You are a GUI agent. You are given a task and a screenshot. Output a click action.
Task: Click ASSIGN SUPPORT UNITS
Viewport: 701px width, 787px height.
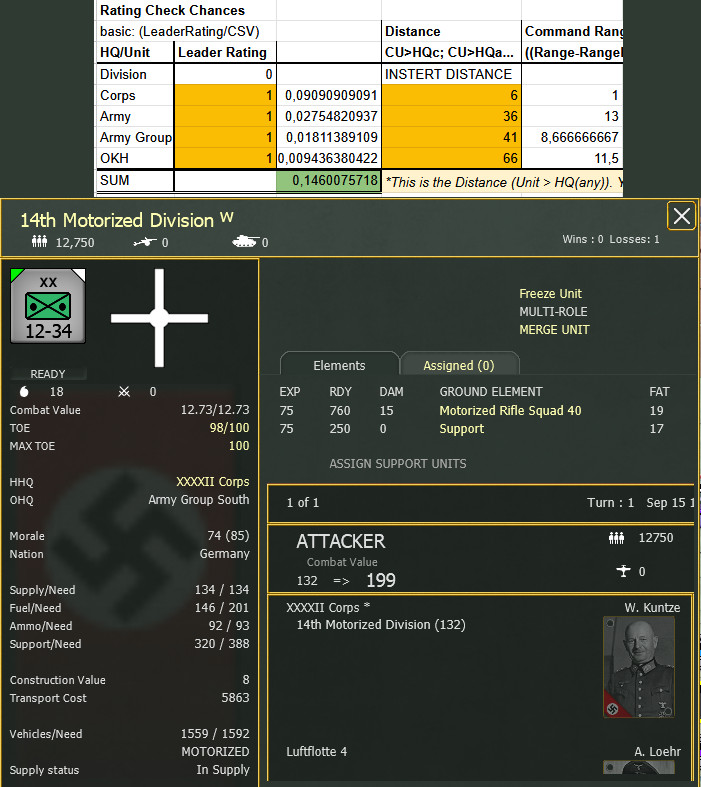[x=398, y=463]
